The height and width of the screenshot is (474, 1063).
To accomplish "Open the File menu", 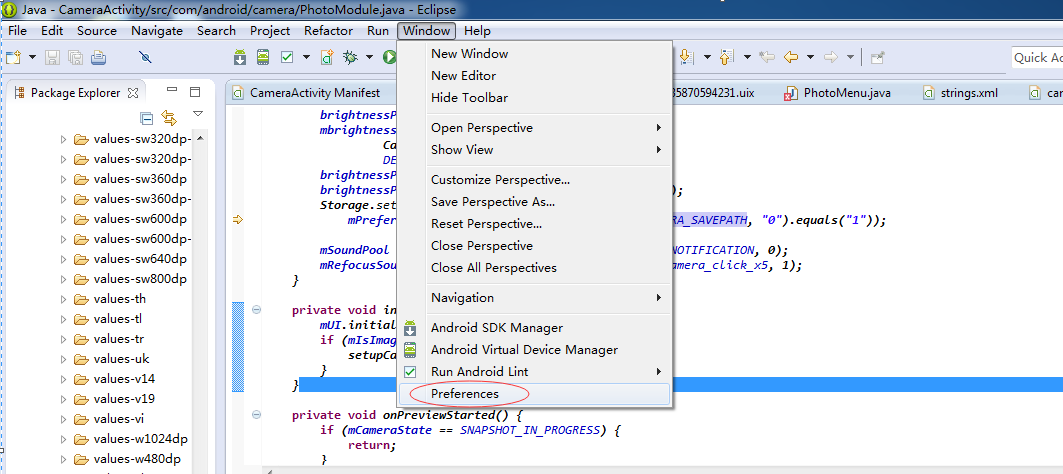I will [x=17, y=31].
